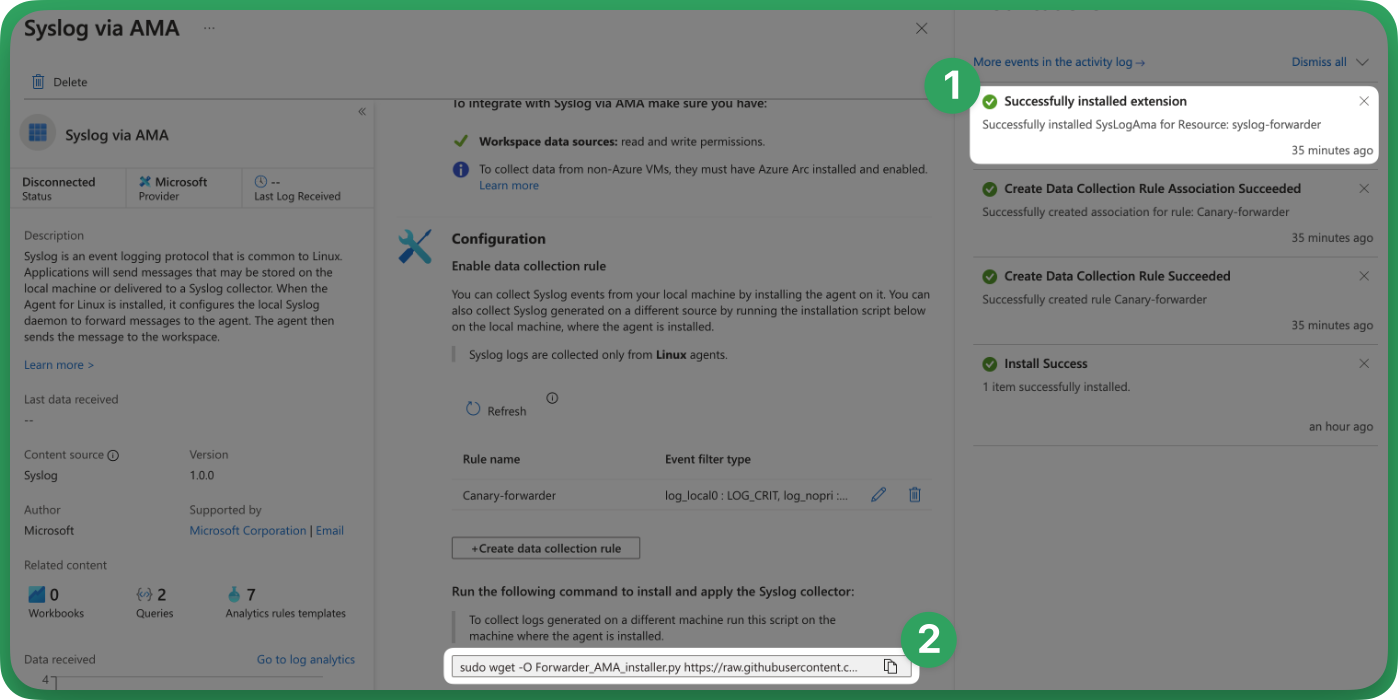Click the Version value 1.0.0

(x=202, y=476)
